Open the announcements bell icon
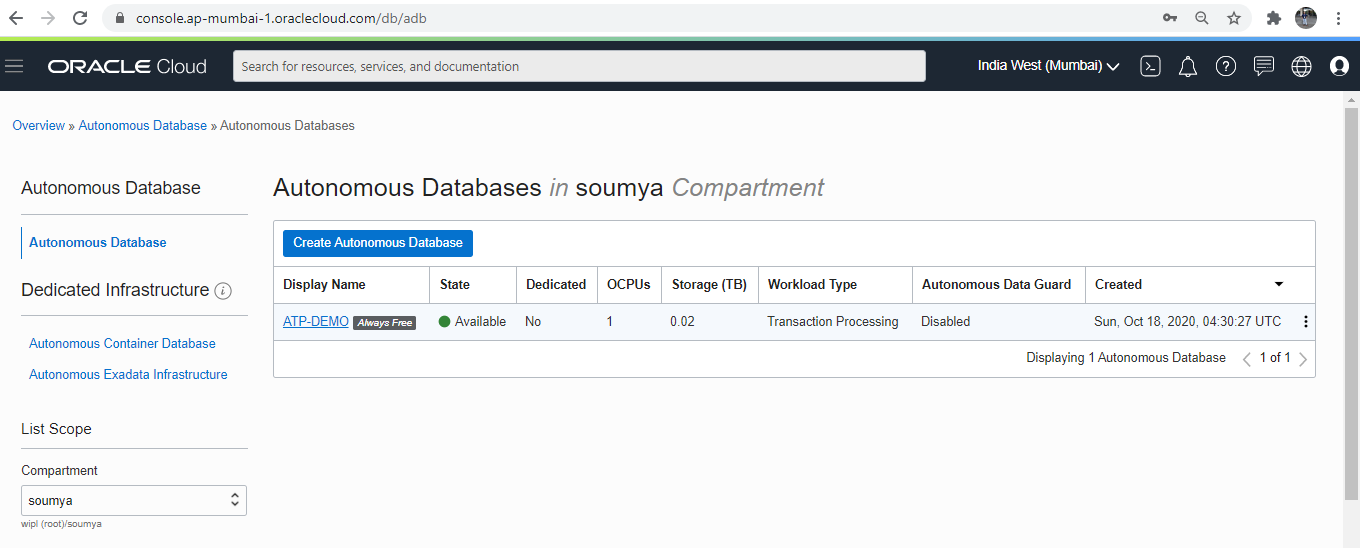This screenshot has height=548, width=1360. [1188, 66]
